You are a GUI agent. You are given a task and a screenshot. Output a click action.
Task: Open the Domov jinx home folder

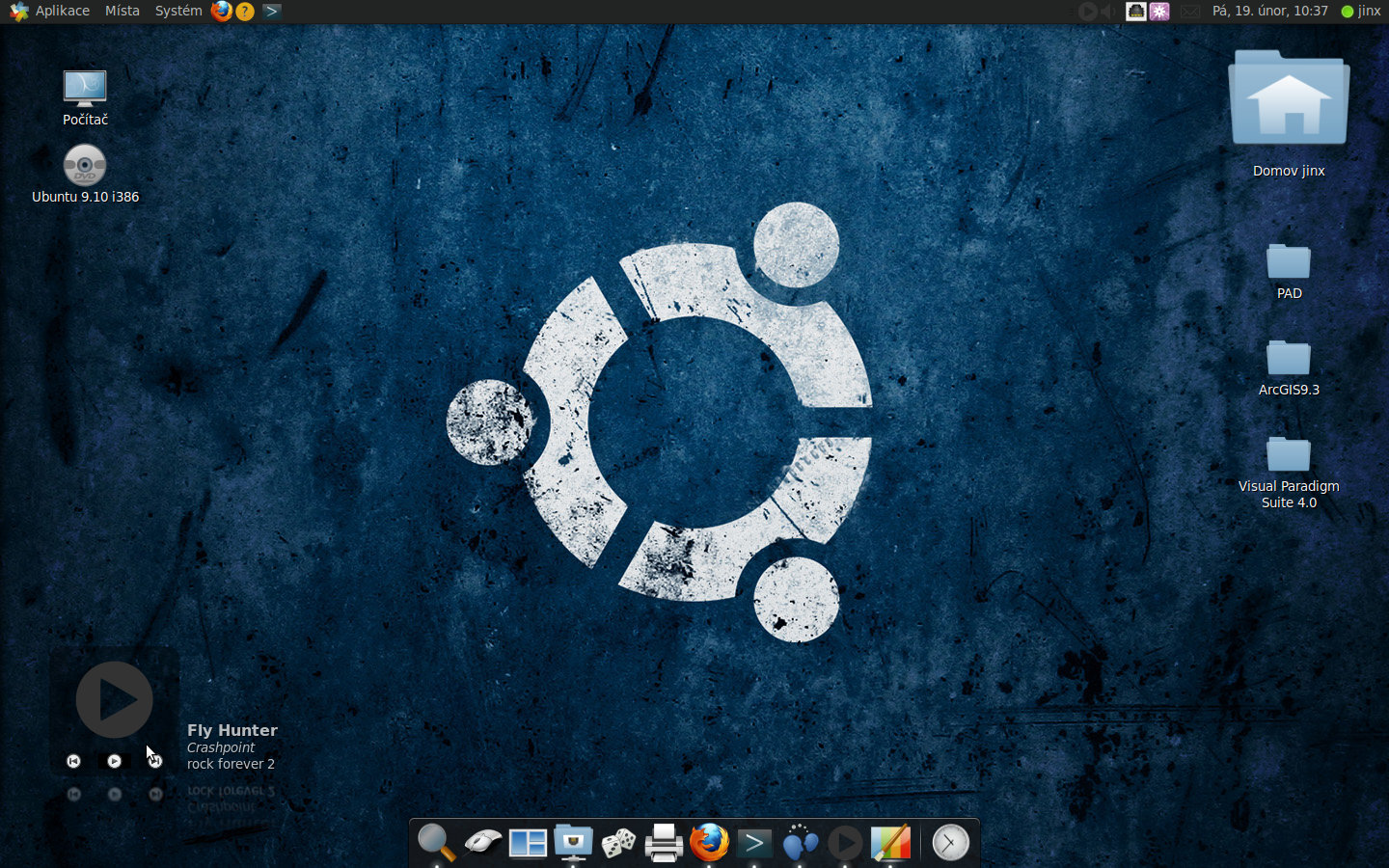pos(1289,114)
